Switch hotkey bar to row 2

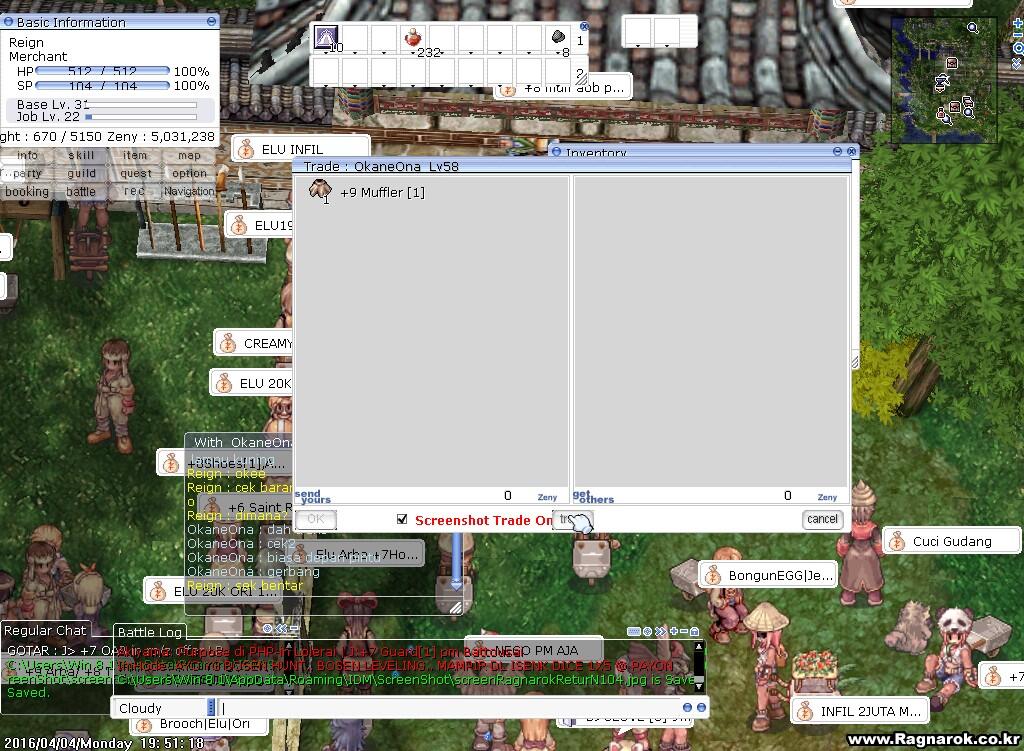[x=580, y=72]
